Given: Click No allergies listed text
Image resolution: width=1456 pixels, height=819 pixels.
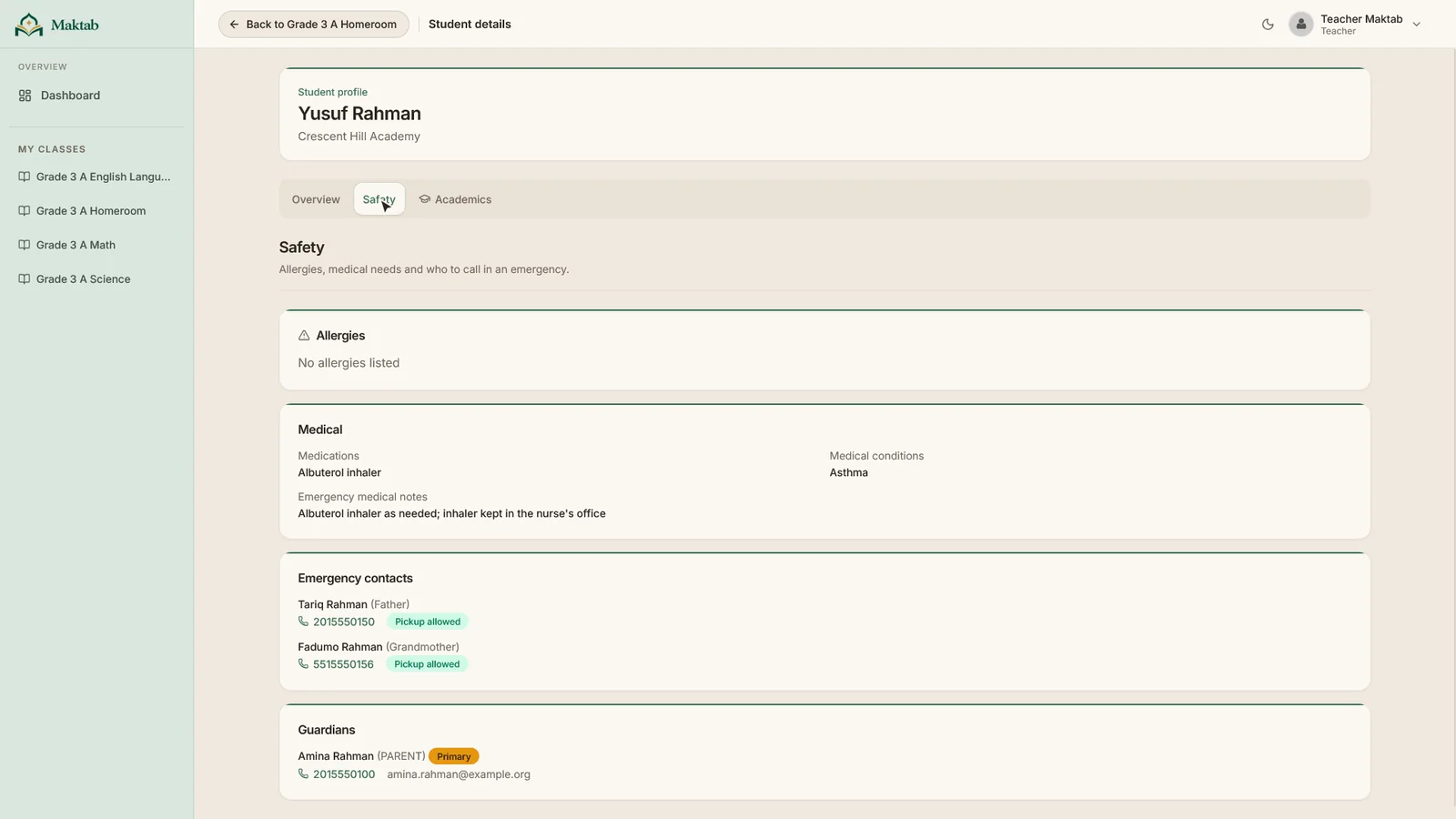Looking at the screenshot, I should click(x=349, y=363).
